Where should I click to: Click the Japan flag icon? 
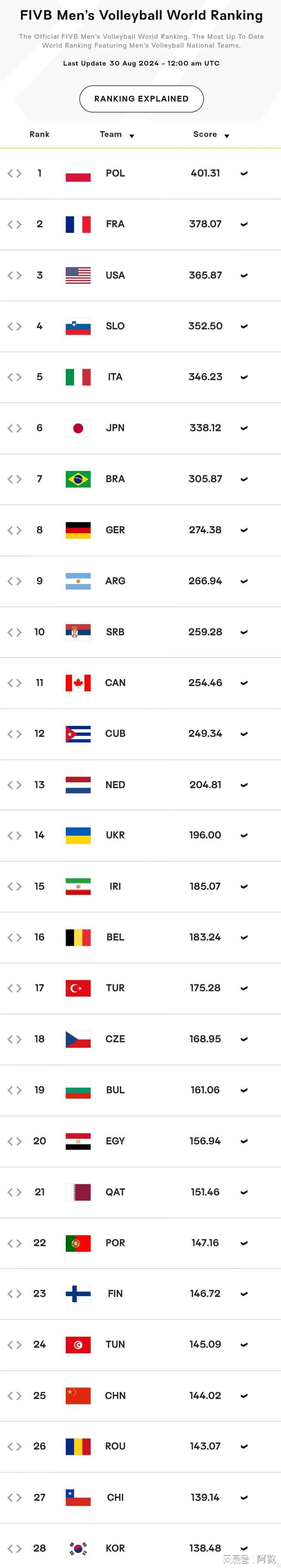tap(78, 428)
